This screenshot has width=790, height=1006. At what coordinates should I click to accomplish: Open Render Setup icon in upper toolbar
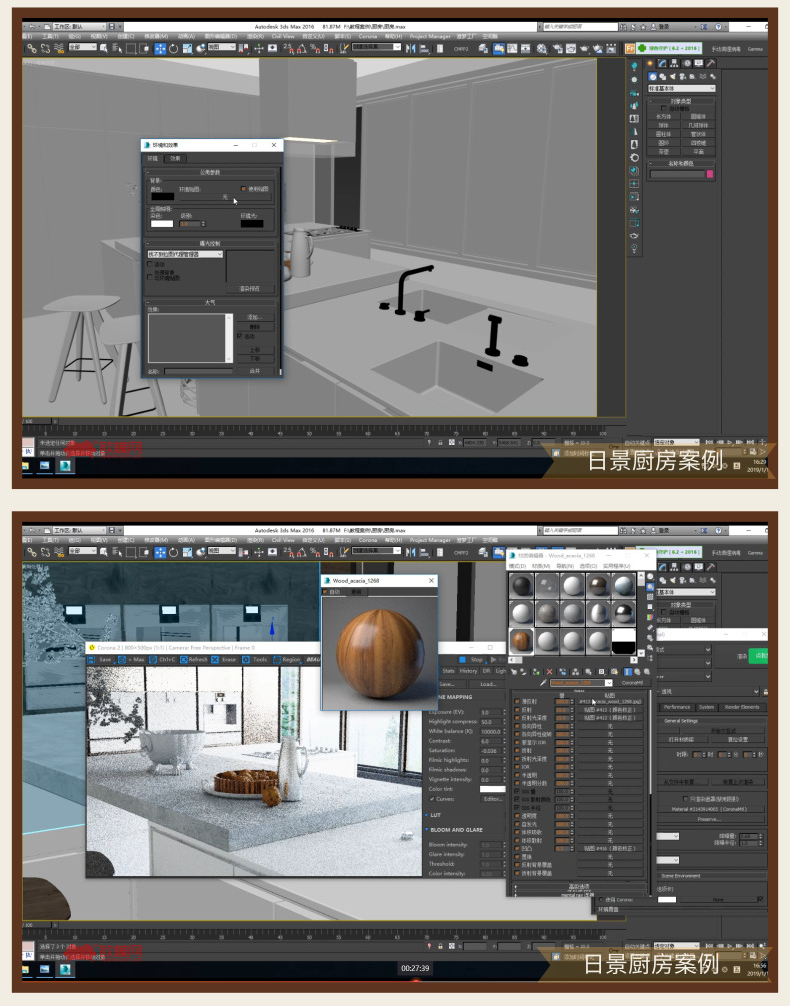[x=556, y=49]
